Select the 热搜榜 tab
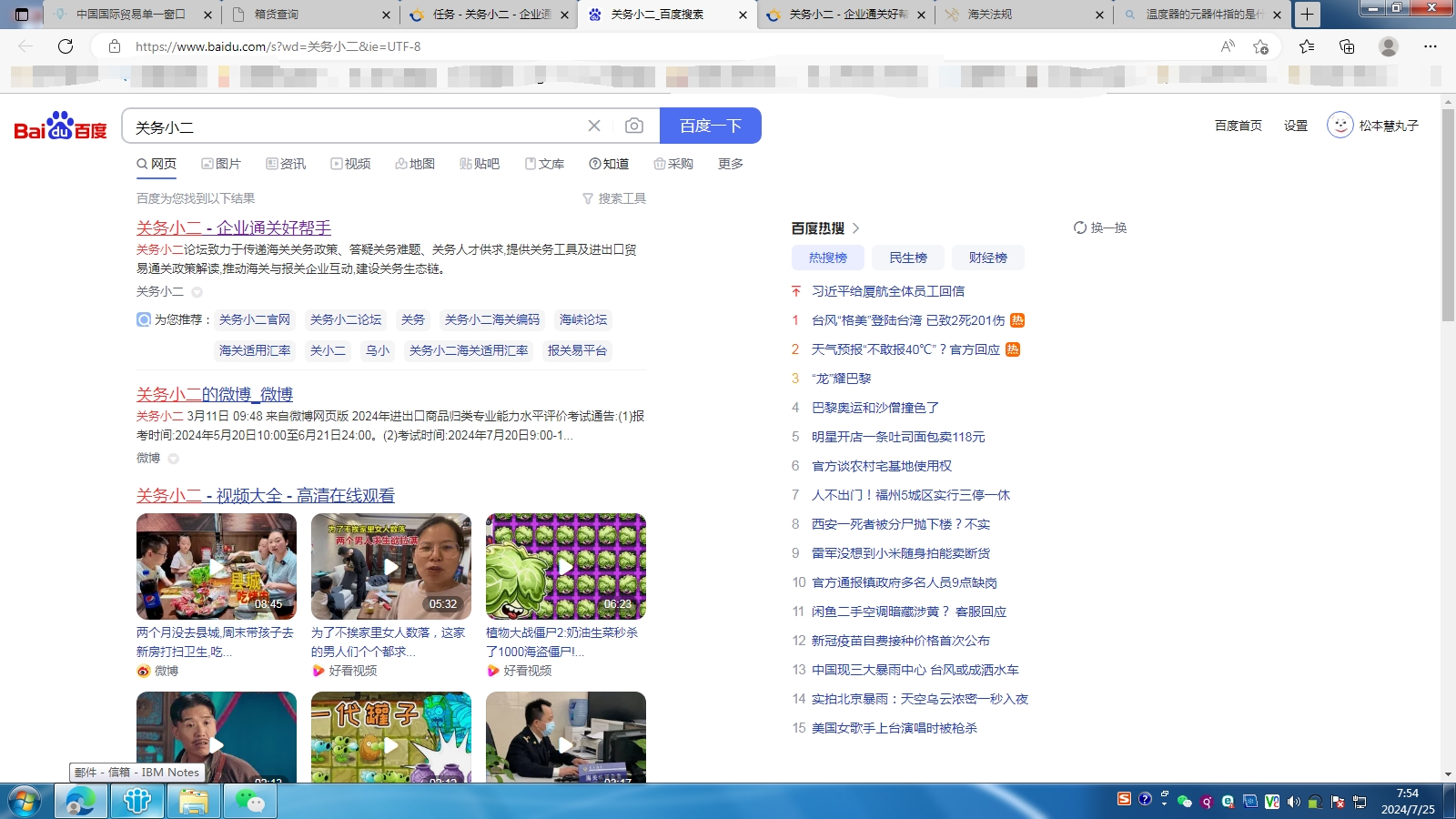The width and height of the screenshot is (1456, 819). [827, 258]
